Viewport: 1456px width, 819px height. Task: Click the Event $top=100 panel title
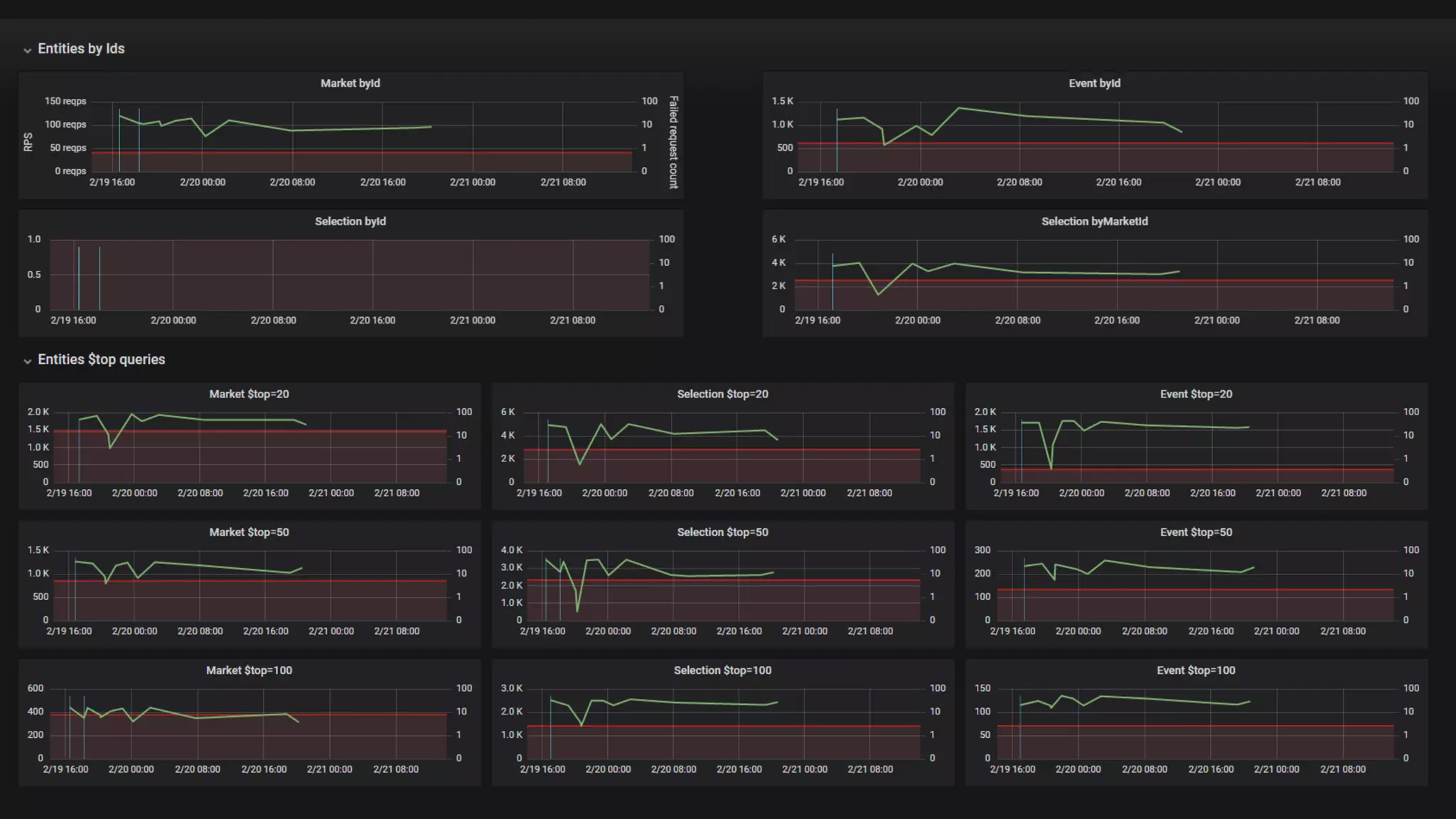point(1196,670)
